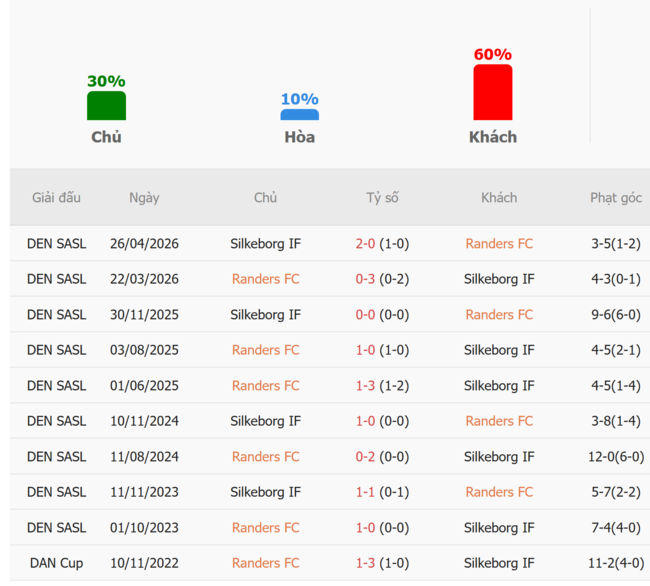Image resolution: width=650 pixels, height=586 pixels.
Task: Click Randers FC in the 11/11/2023 row
Action: [499, 492]
